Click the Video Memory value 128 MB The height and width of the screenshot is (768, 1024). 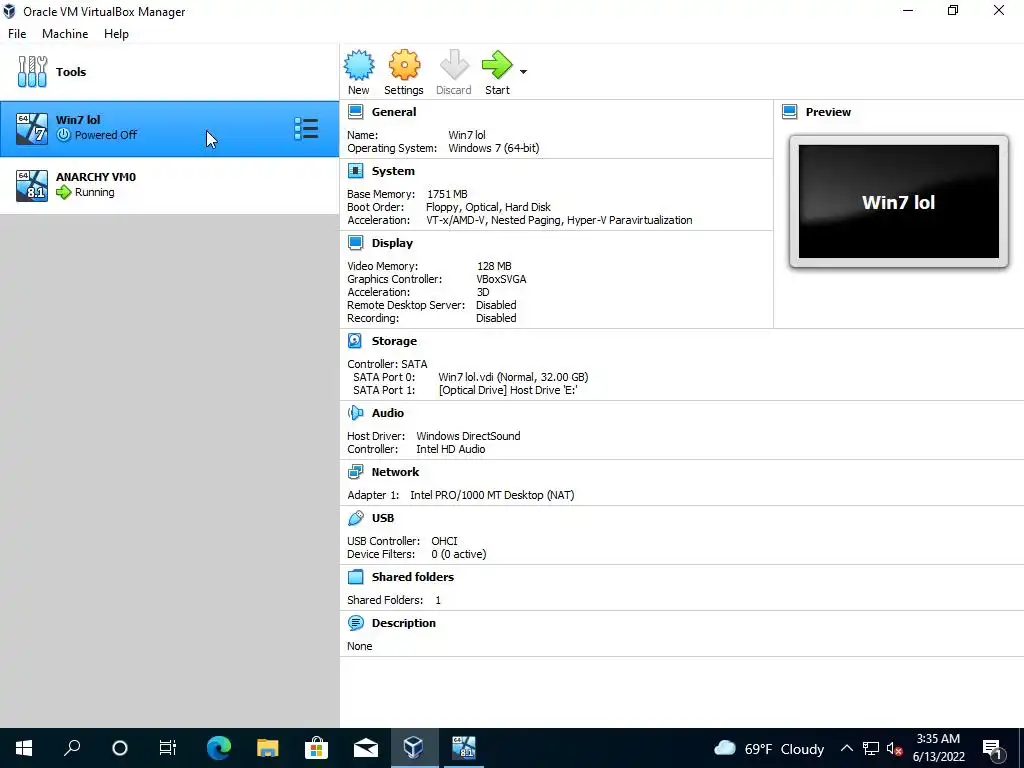(x=494, y=266)
